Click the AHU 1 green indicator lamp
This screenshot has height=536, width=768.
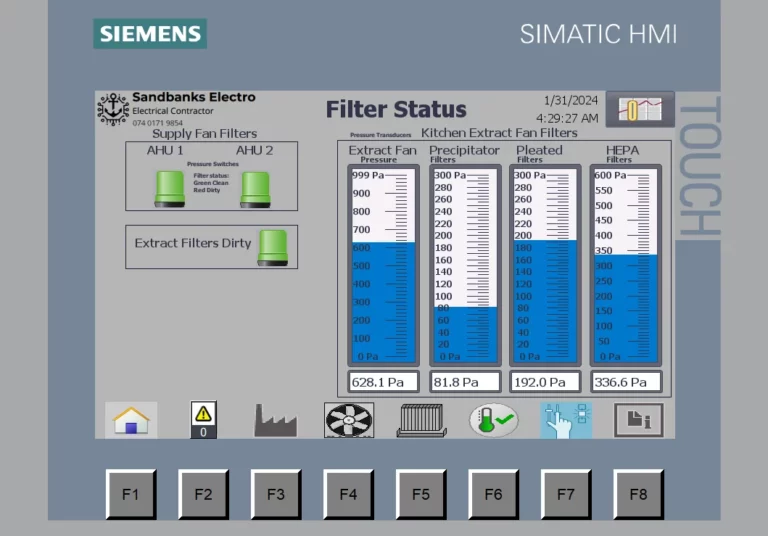(x=170, y=189)
